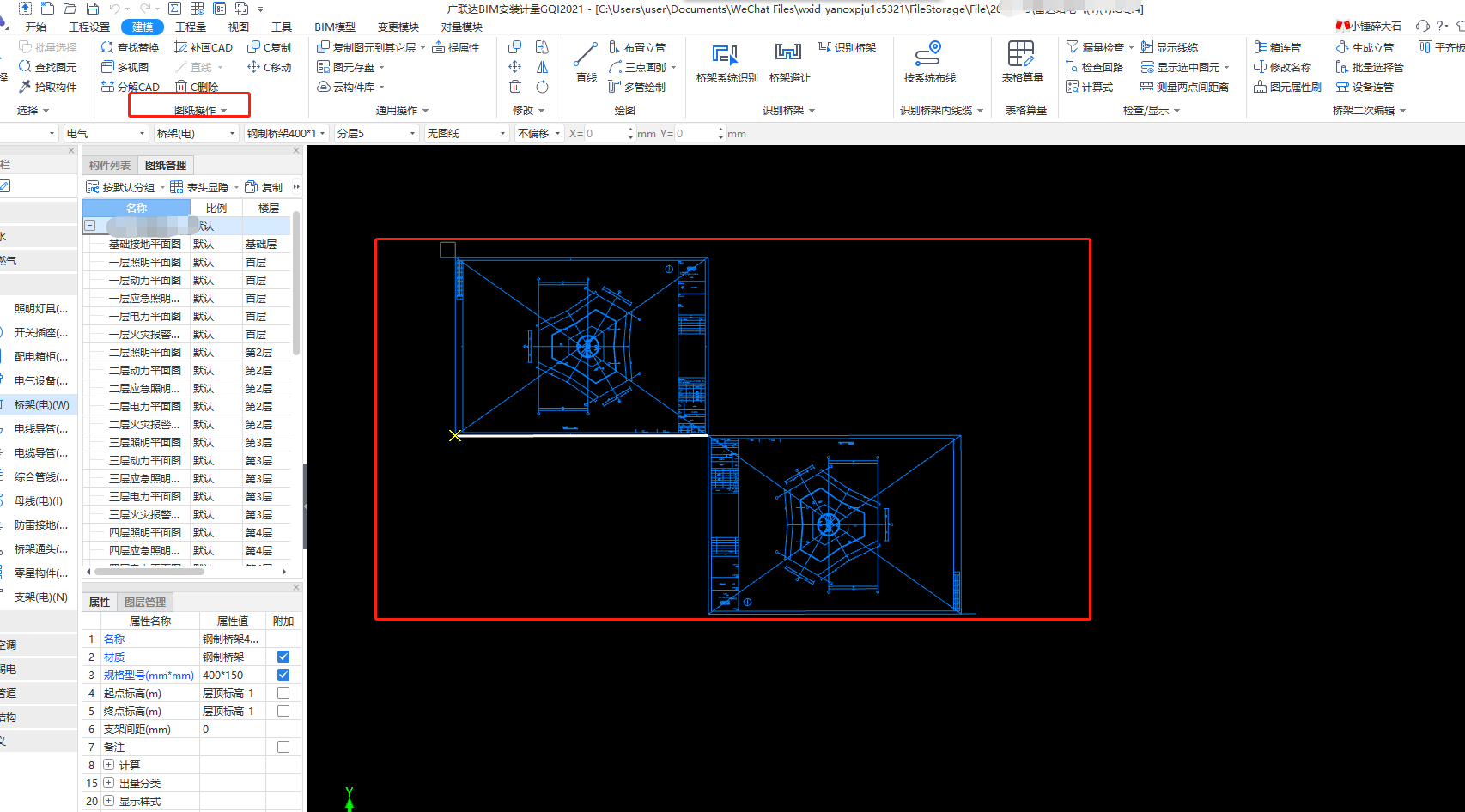Select the 直线 line drawing tool
Screen dimensions: 1465x812
[x=586, y=63]
